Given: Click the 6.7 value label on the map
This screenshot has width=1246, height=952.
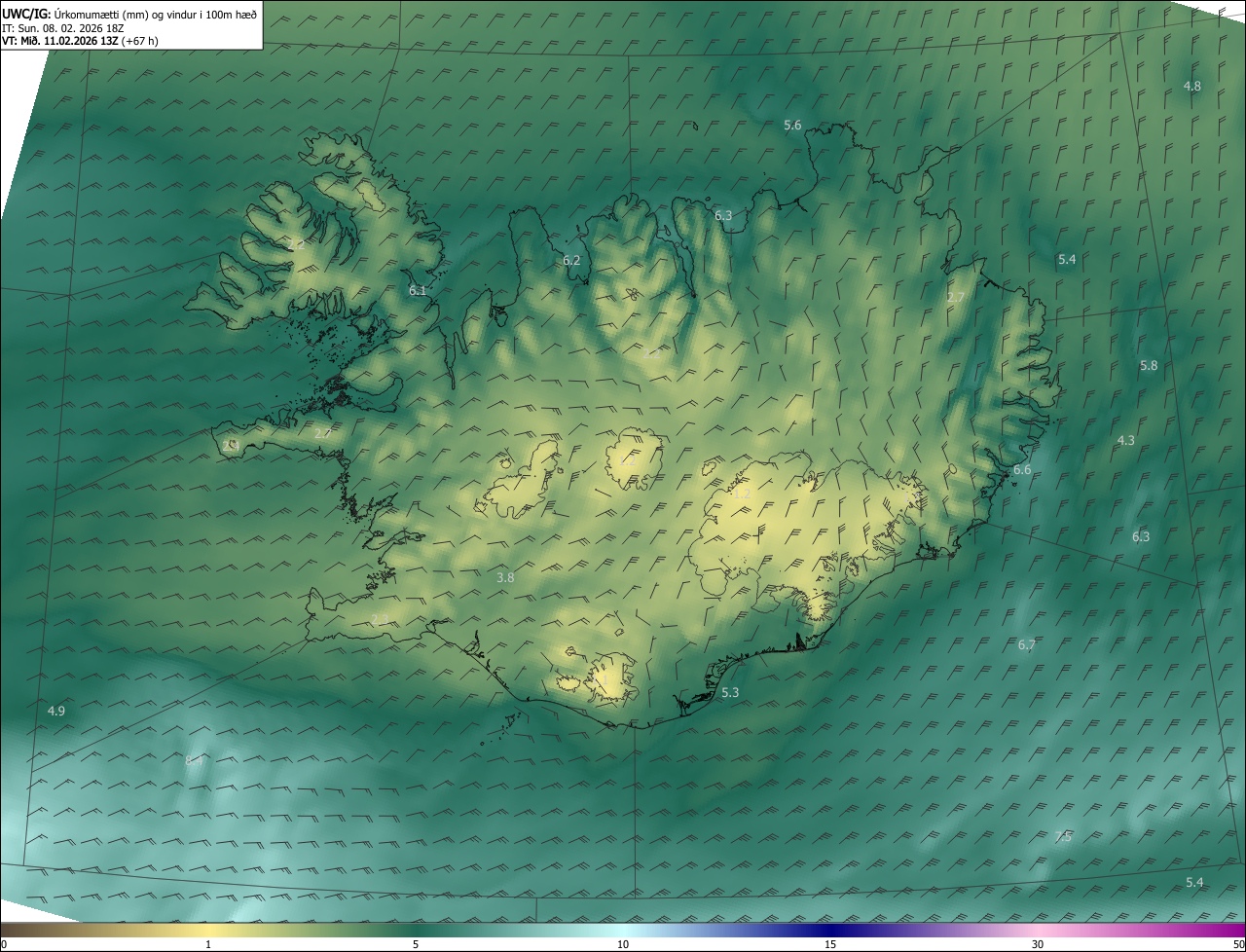Looking at the screenshot, I should (1027, 644).
